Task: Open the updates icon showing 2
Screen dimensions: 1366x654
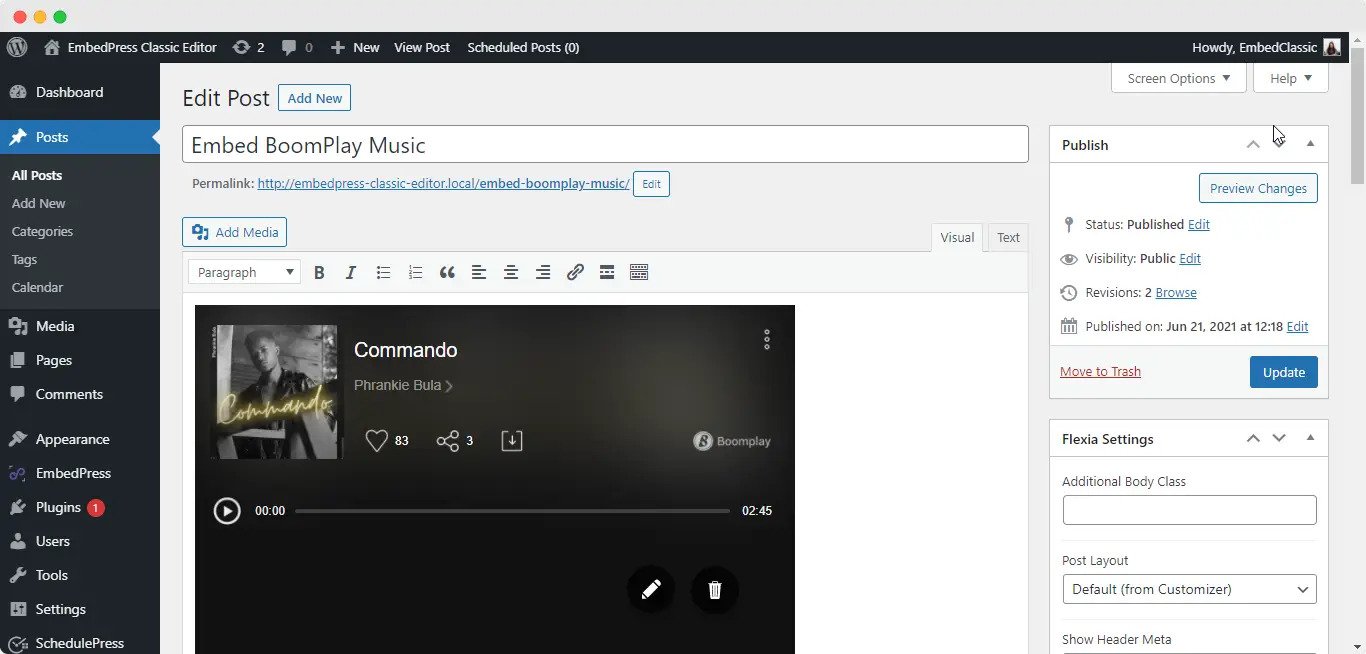Action: (x=248, y=47)
